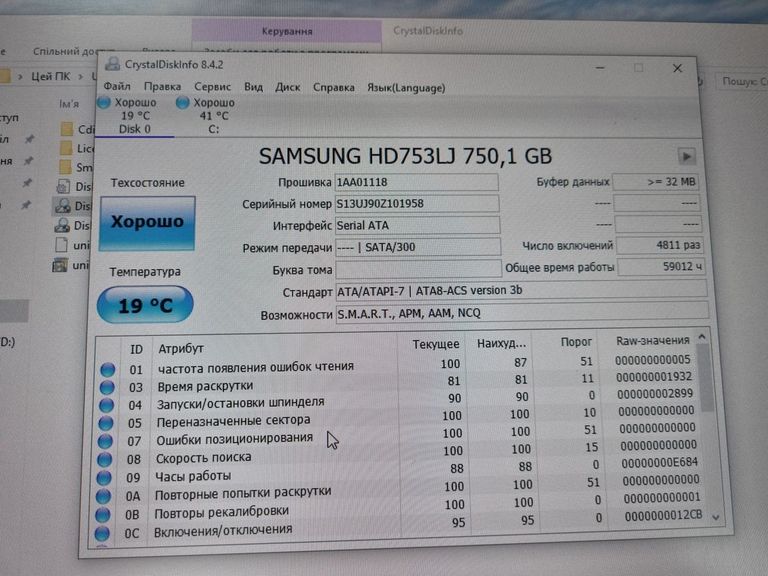Click the Ім'я column header in Explorer

point(69,104)
